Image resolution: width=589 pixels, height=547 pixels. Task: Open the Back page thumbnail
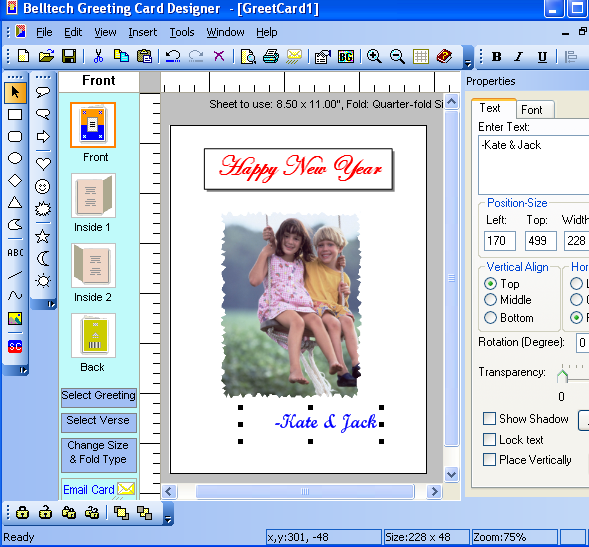pos(93,335)
